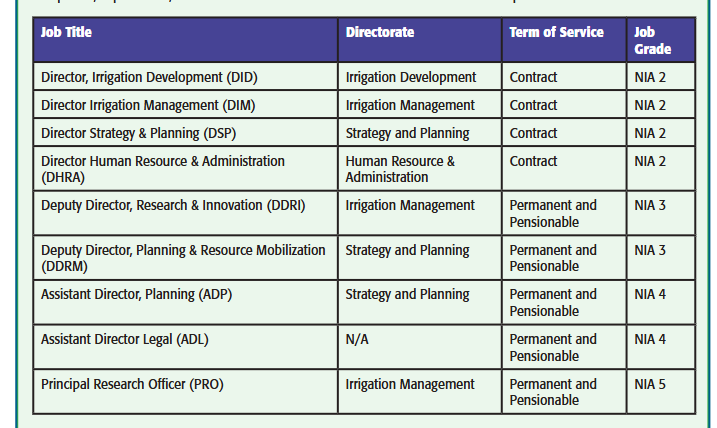This screenshot has width=717, height=428.
Task: Select the Directorate cell in the DHRA row
Action: pyautogui.click(x=400, y=169)
